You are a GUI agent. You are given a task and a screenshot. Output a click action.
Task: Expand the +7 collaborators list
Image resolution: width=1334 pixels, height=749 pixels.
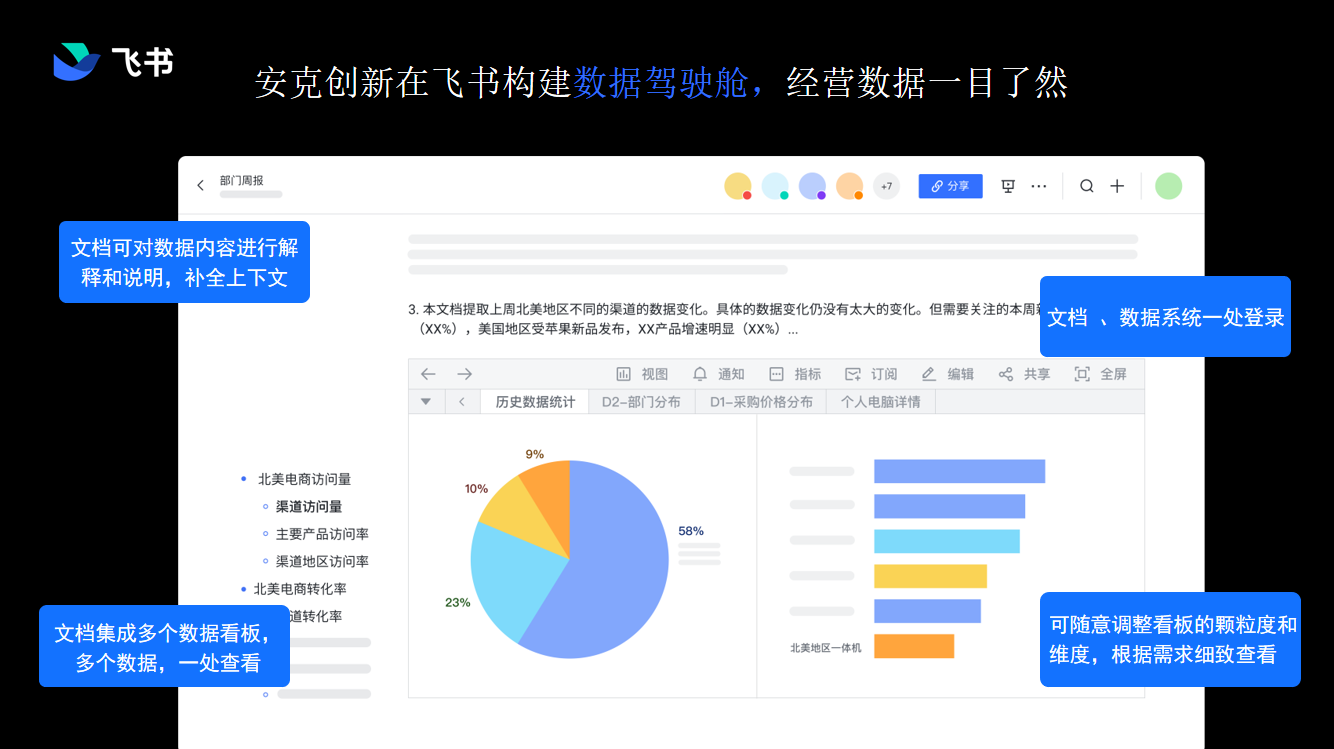tap(886, 186)
